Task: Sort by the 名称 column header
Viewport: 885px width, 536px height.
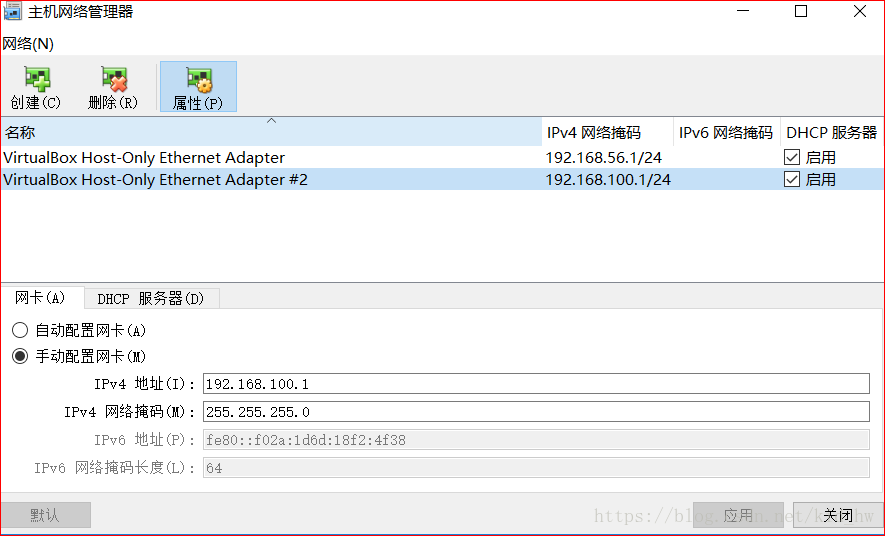Action: 271,132
